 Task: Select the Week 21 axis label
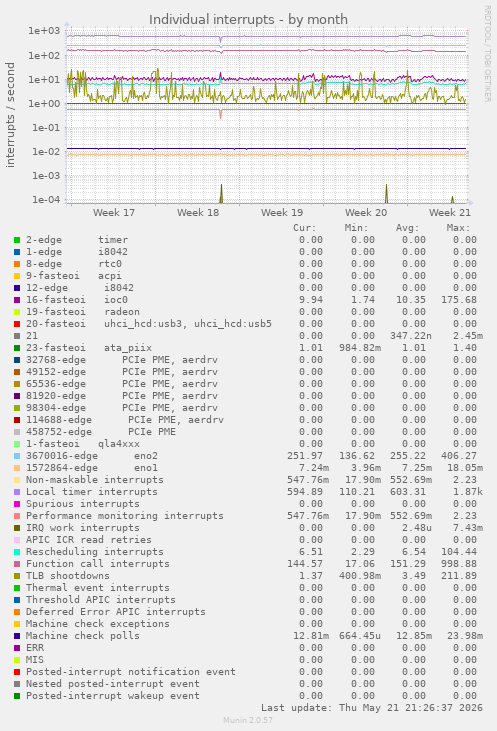coord(449,213)
